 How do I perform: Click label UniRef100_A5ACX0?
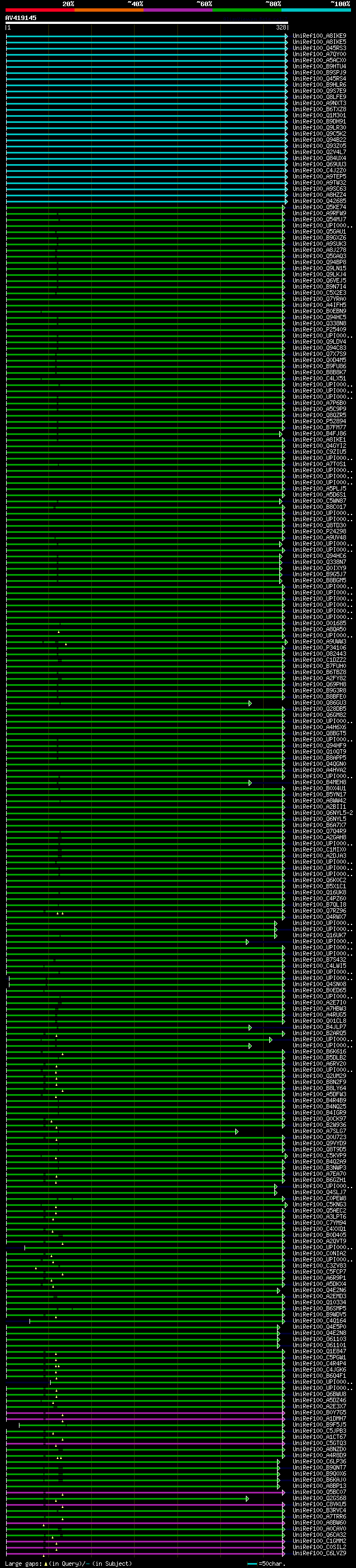(319, 60)
